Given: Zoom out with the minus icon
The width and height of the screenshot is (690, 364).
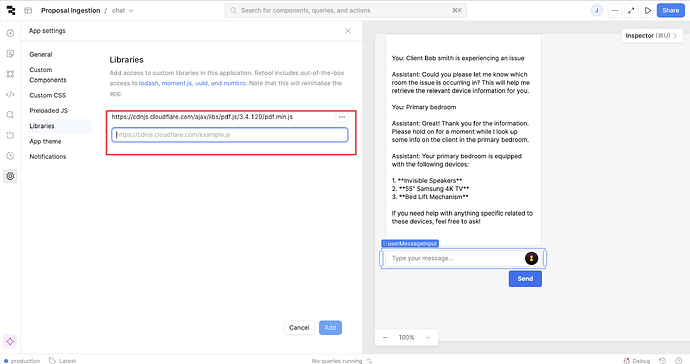Looking at the screenshot, I should (385, 338).
